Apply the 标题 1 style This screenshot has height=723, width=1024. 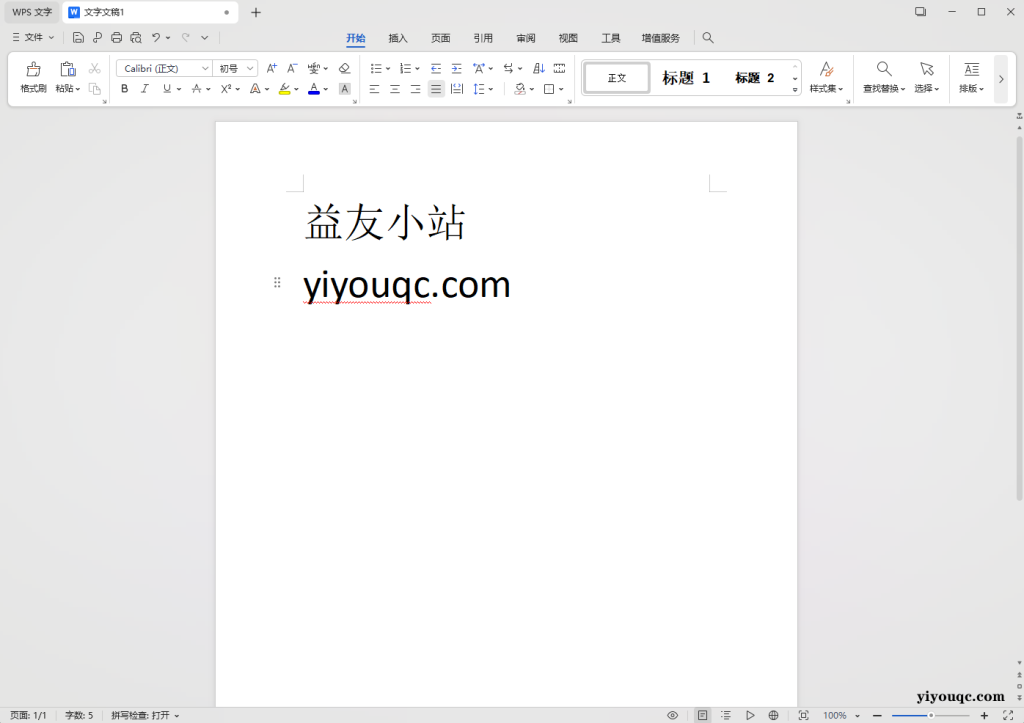686,77
